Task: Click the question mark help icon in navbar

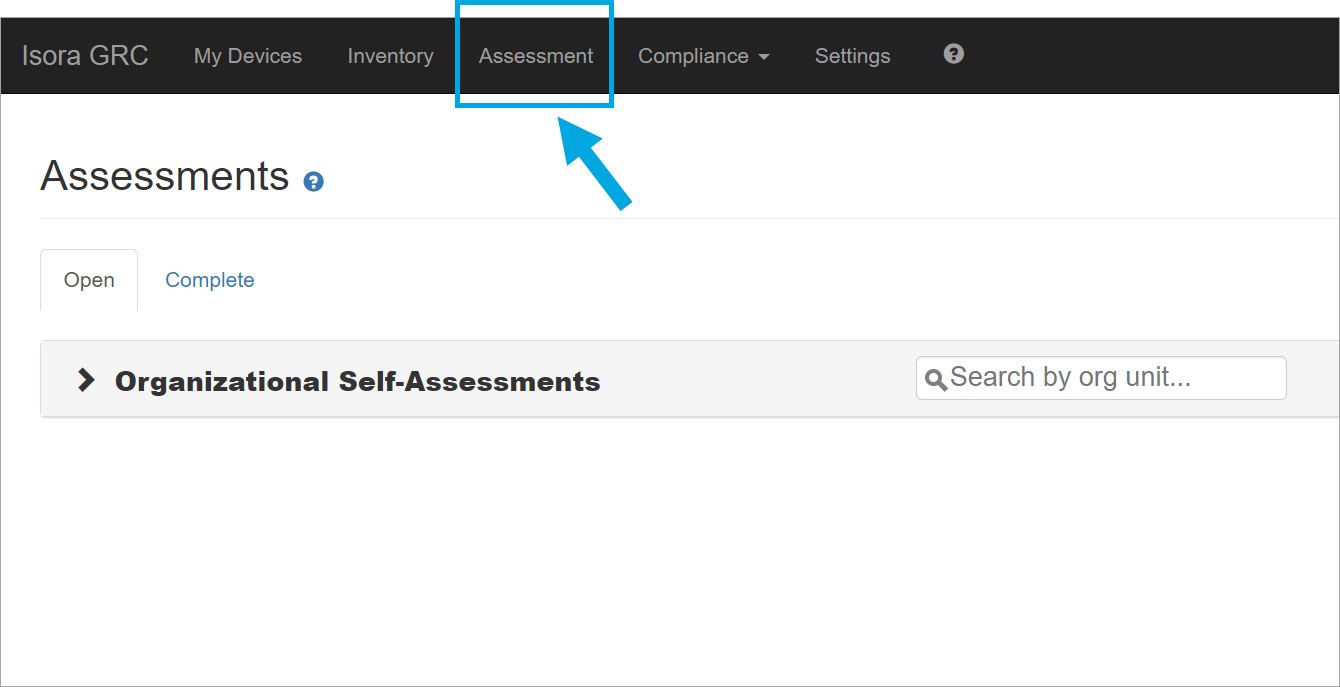Action: click(x=953, y=54)
